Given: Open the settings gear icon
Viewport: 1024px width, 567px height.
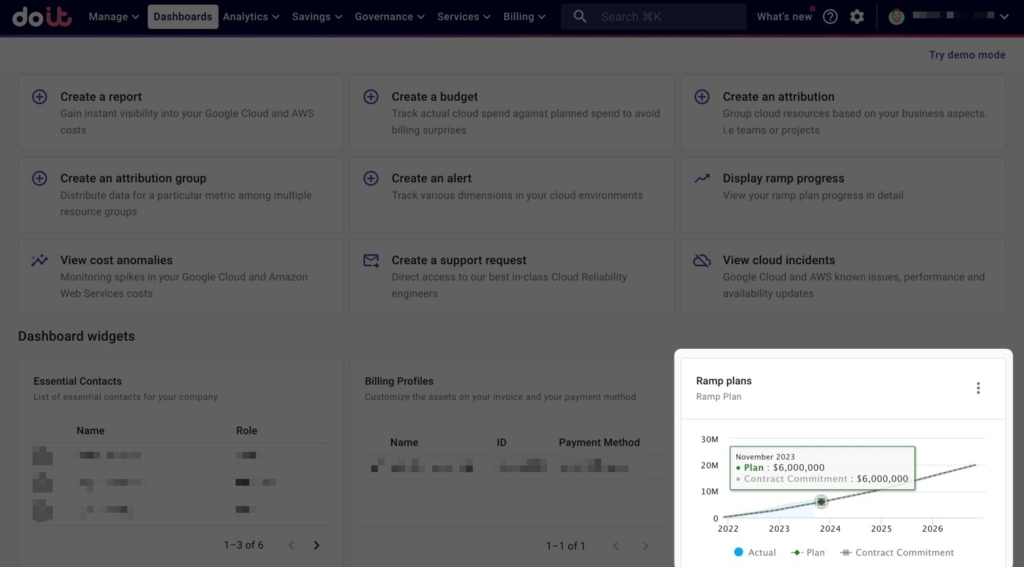Looking at the screenshot, I should coord(857,17).
